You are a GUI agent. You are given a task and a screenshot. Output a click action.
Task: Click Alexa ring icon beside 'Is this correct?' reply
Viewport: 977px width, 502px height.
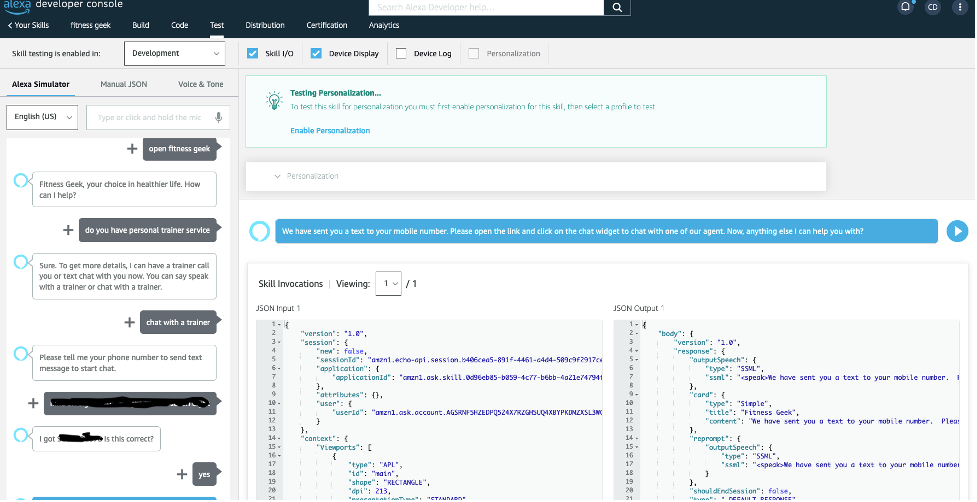point(21,434)
